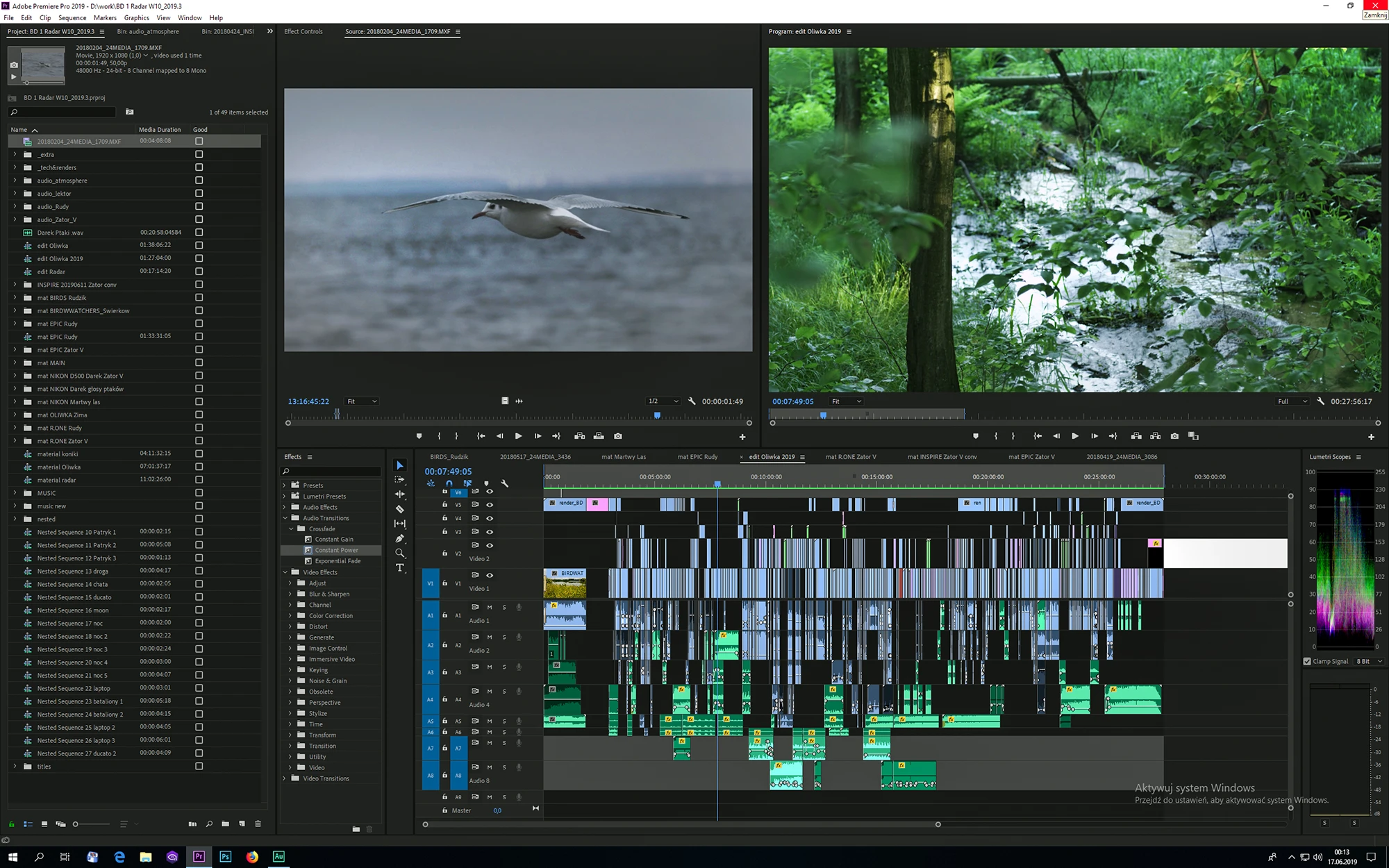Mark In in Program monitor
The height and width of the screenshot is (868, 1389).
pyautogui.click(x=996, y=436)
